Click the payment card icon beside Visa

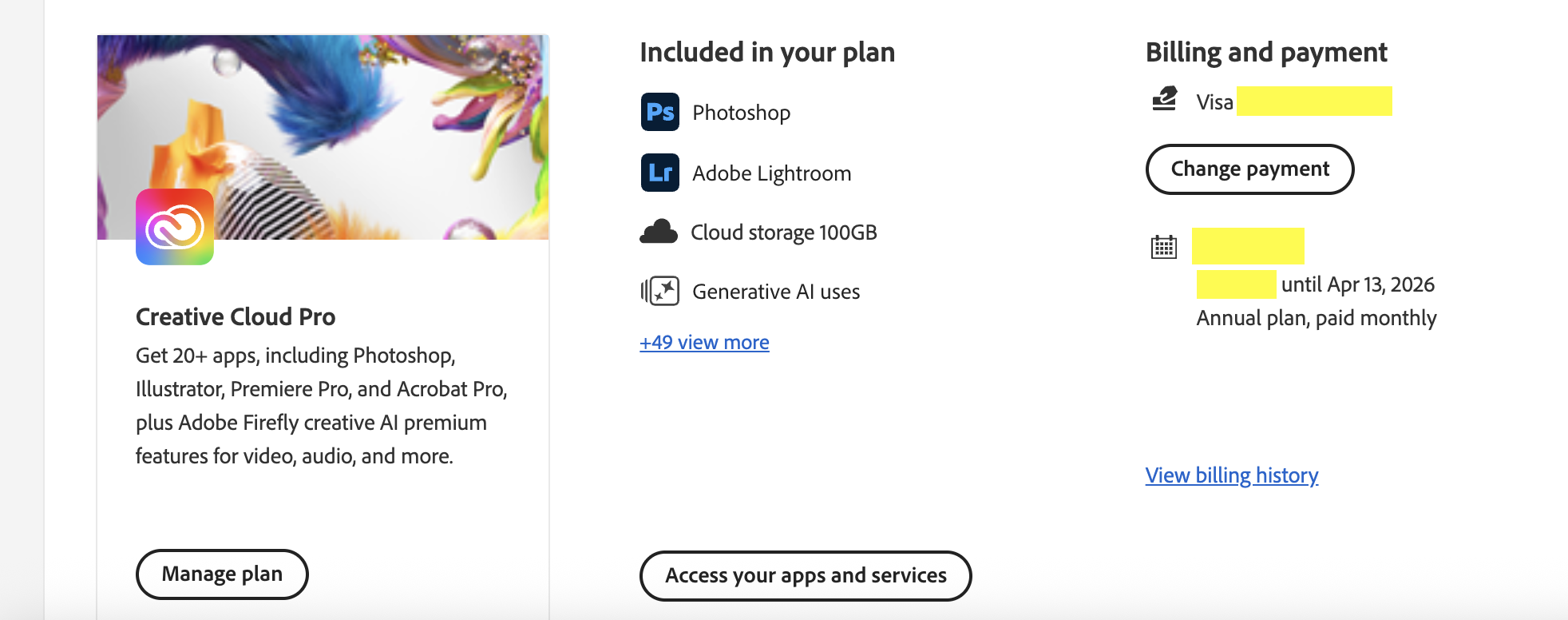tap(1164, 99)
